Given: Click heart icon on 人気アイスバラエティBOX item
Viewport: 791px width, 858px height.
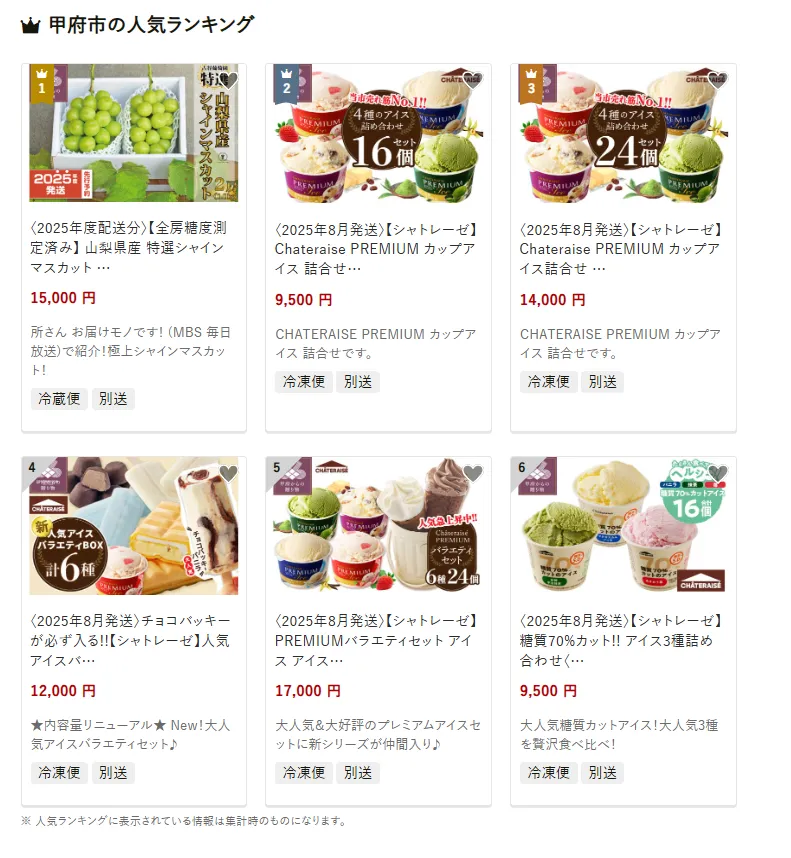Looking at the screenshot, I should (228, 473).
